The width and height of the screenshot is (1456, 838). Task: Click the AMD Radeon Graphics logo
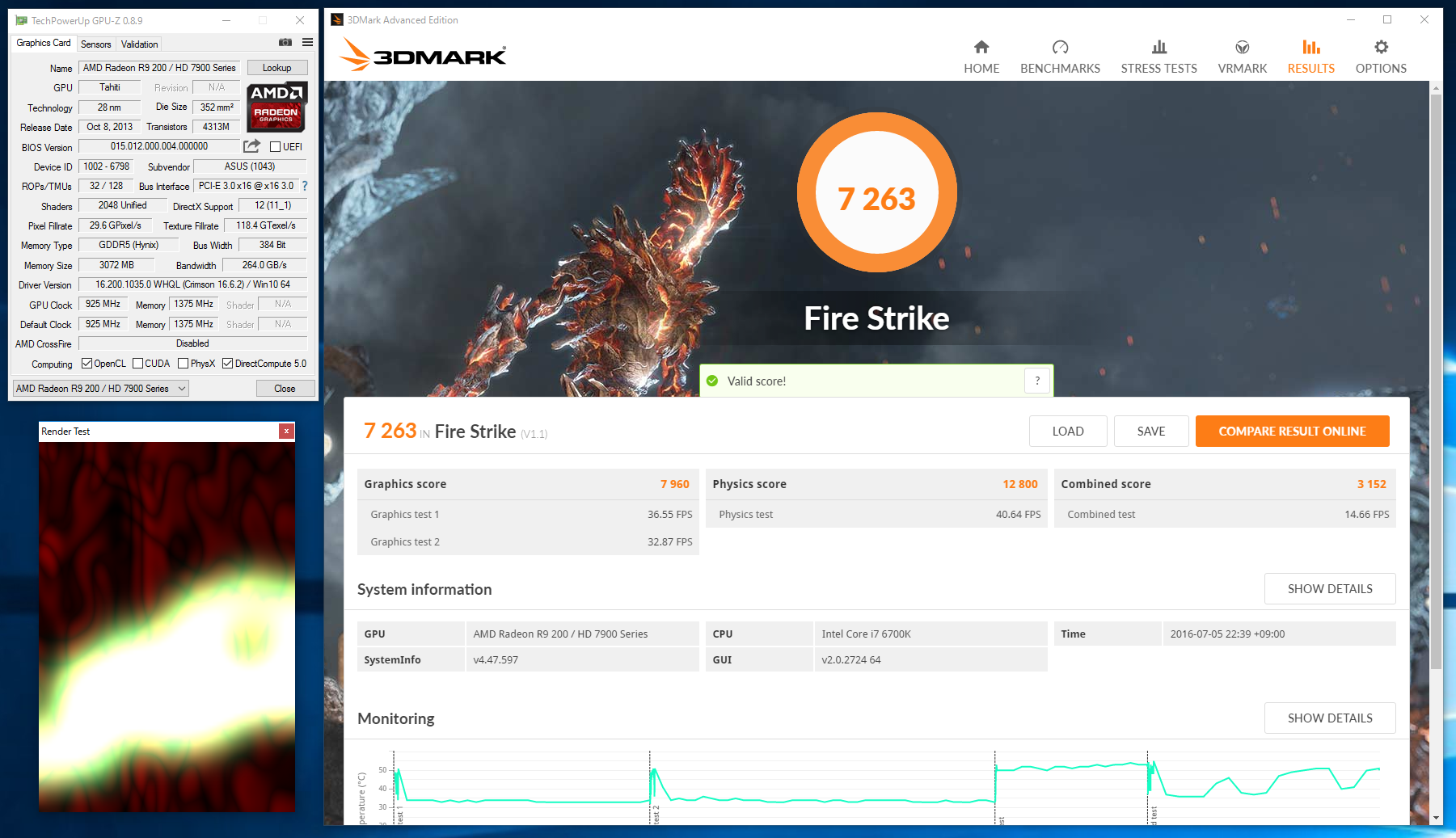coord(276,107)
